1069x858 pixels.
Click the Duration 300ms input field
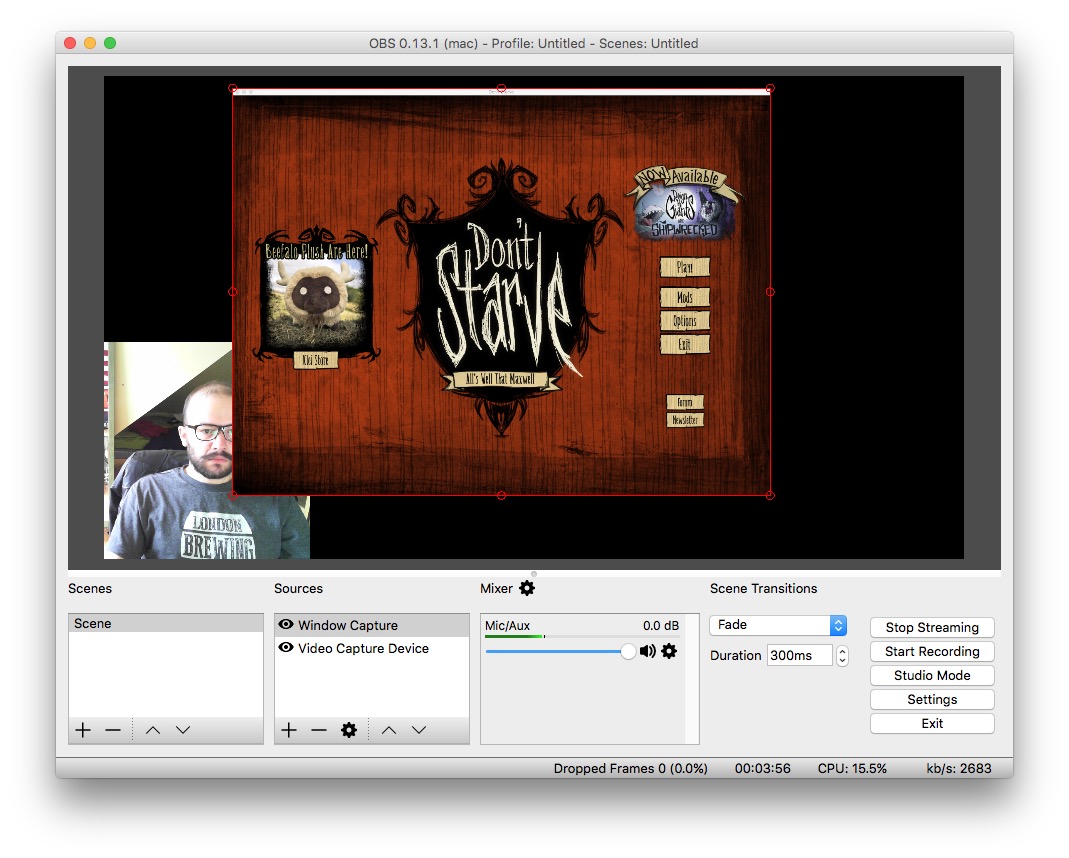800,655
